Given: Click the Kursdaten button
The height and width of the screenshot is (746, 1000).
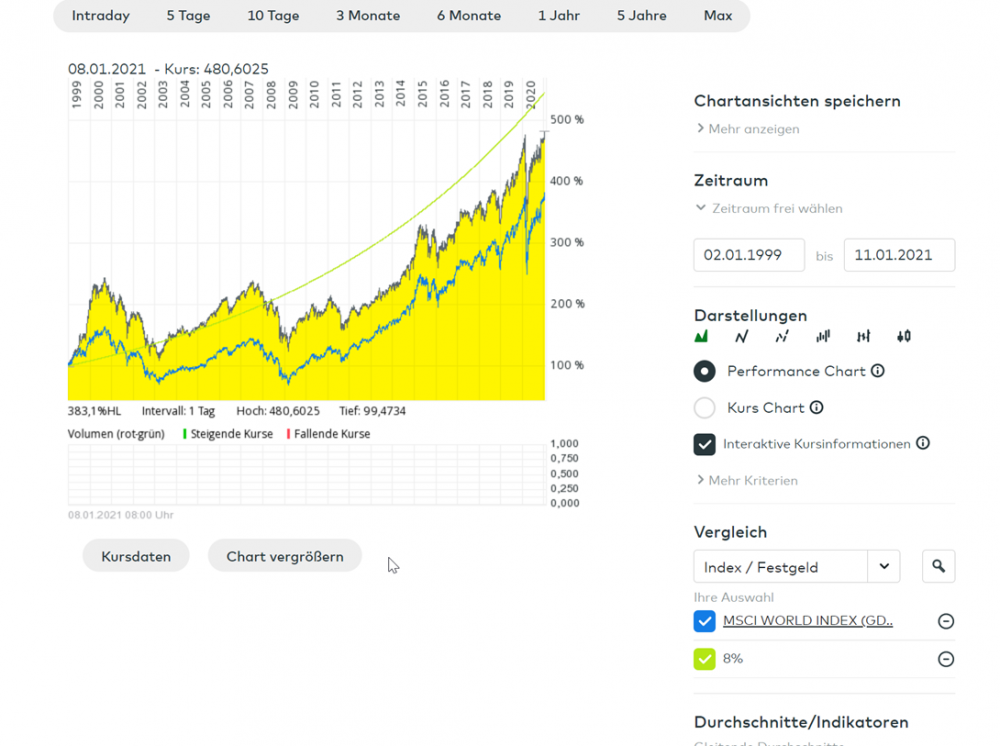Looking at the screenshot, I should pos(136,556).
